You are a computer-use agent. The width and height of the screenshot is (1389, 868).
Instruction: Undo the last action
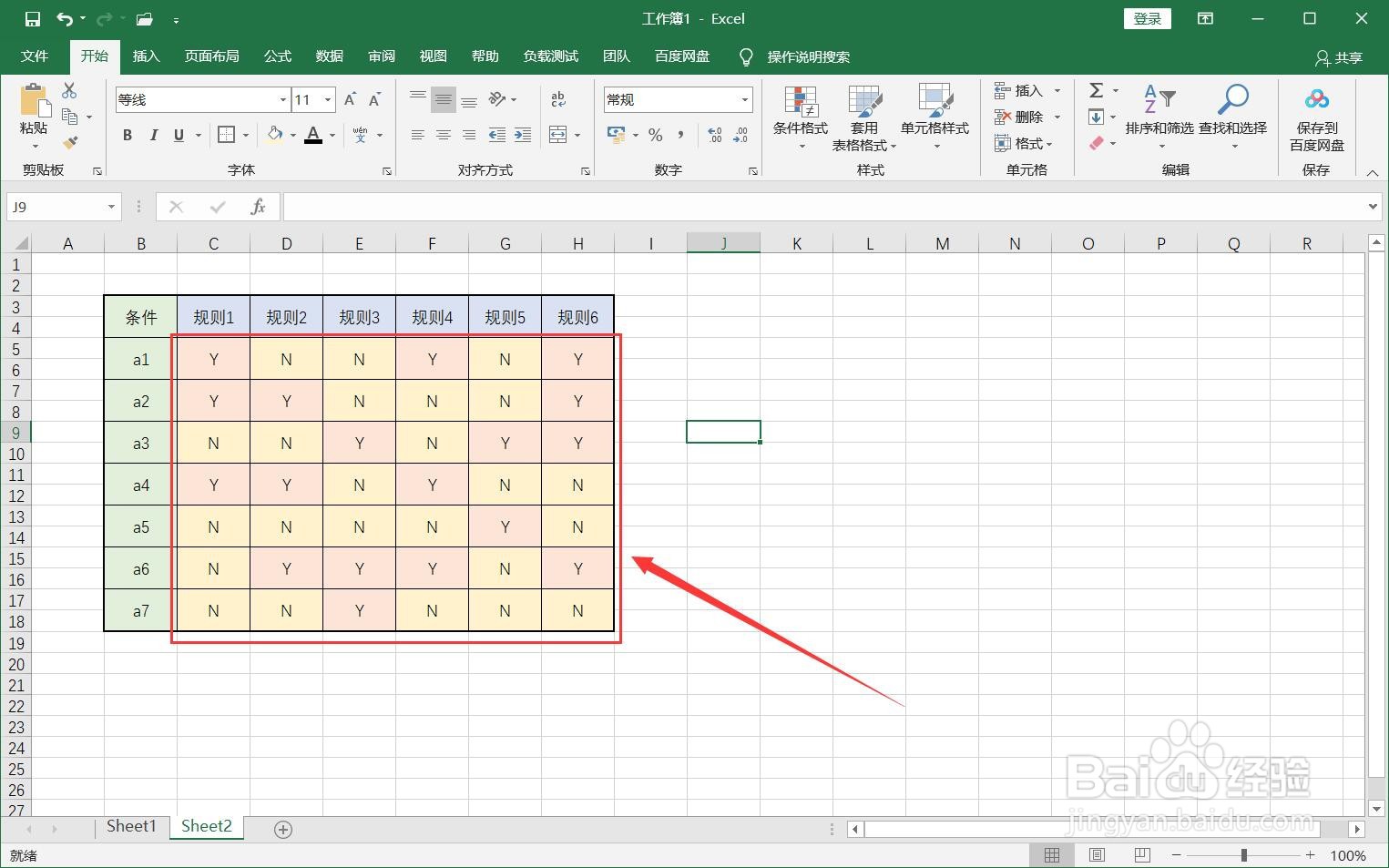[x=64, y=19]
